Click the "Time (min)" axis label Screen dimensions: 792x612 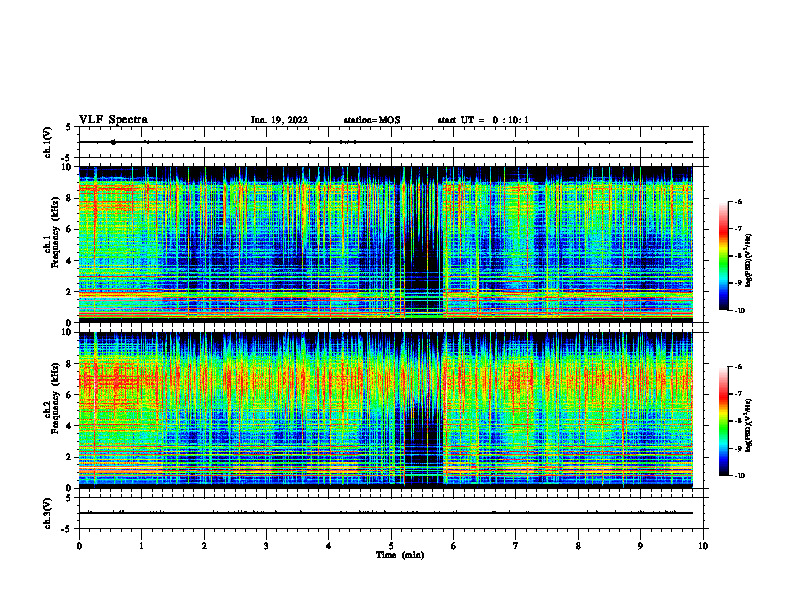[400, 555]
